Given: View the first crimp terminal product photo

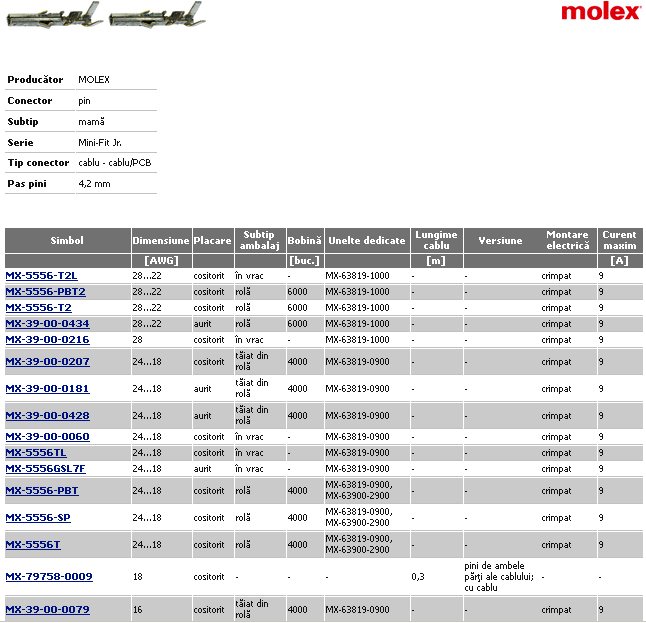Looking at the screenshot, I should (54, 16).
